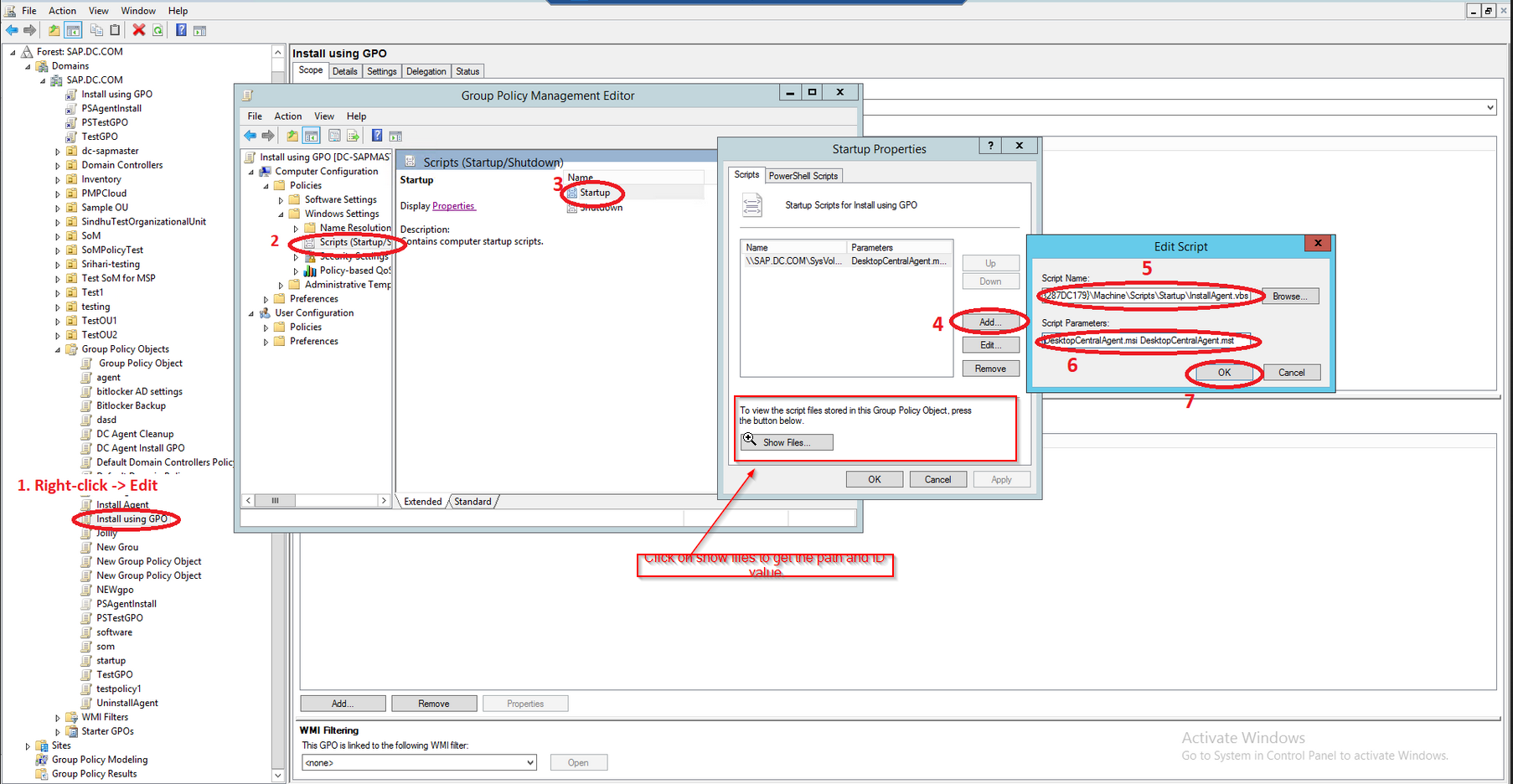Switch to Details tab
Screen dimensions: 1513x784
click(344, 71)
